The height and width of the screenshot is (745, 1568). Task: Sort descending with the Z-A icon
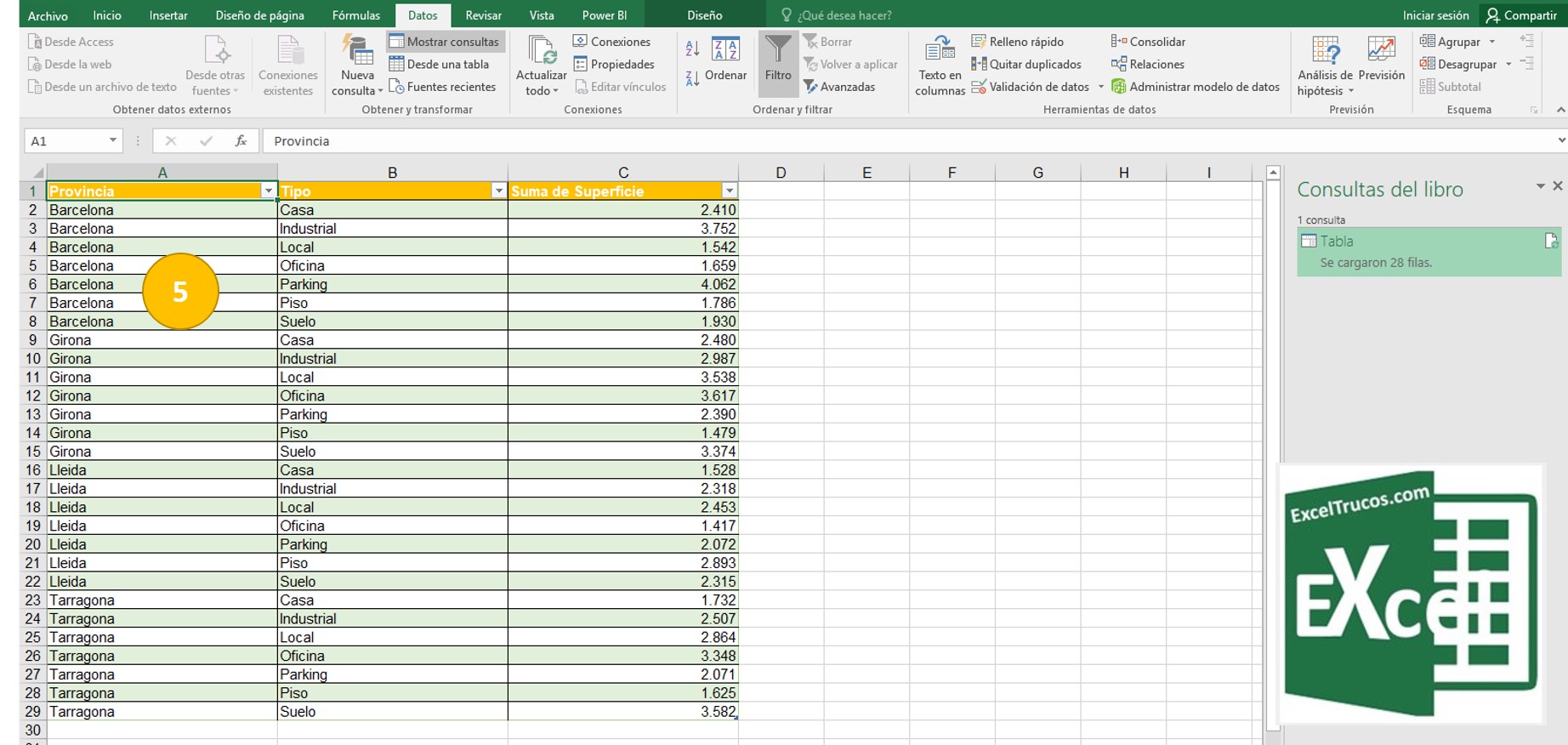[692, 79]
